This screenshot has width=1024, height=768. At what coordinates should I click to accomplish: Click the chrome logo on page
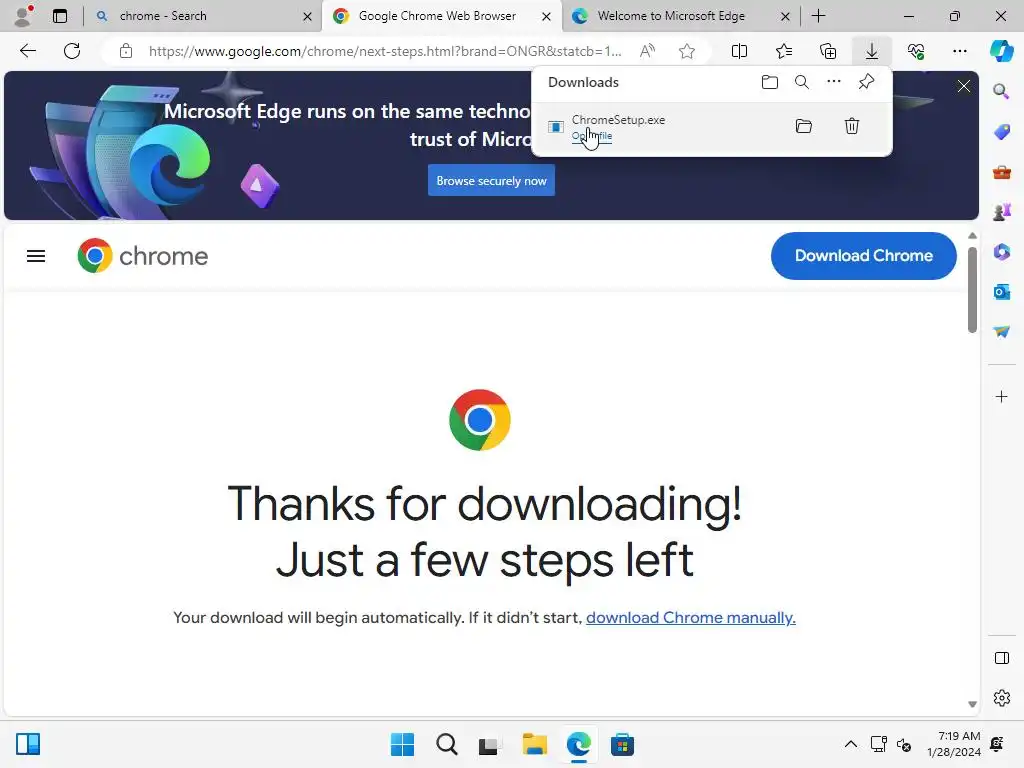(x=142, y=256)
